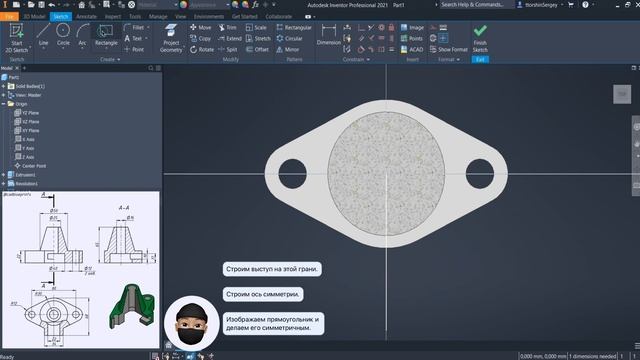
Task: Expand Solid Bodies(1) node
Action: tap(4, 86)
